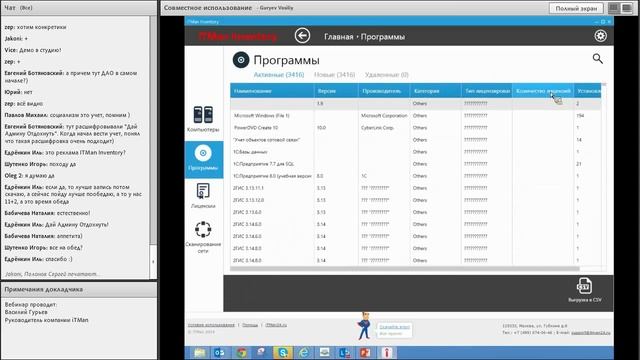Click the superhero mascot figure
The width and height of the screenshot is (640, 360).
click(364, 327)
